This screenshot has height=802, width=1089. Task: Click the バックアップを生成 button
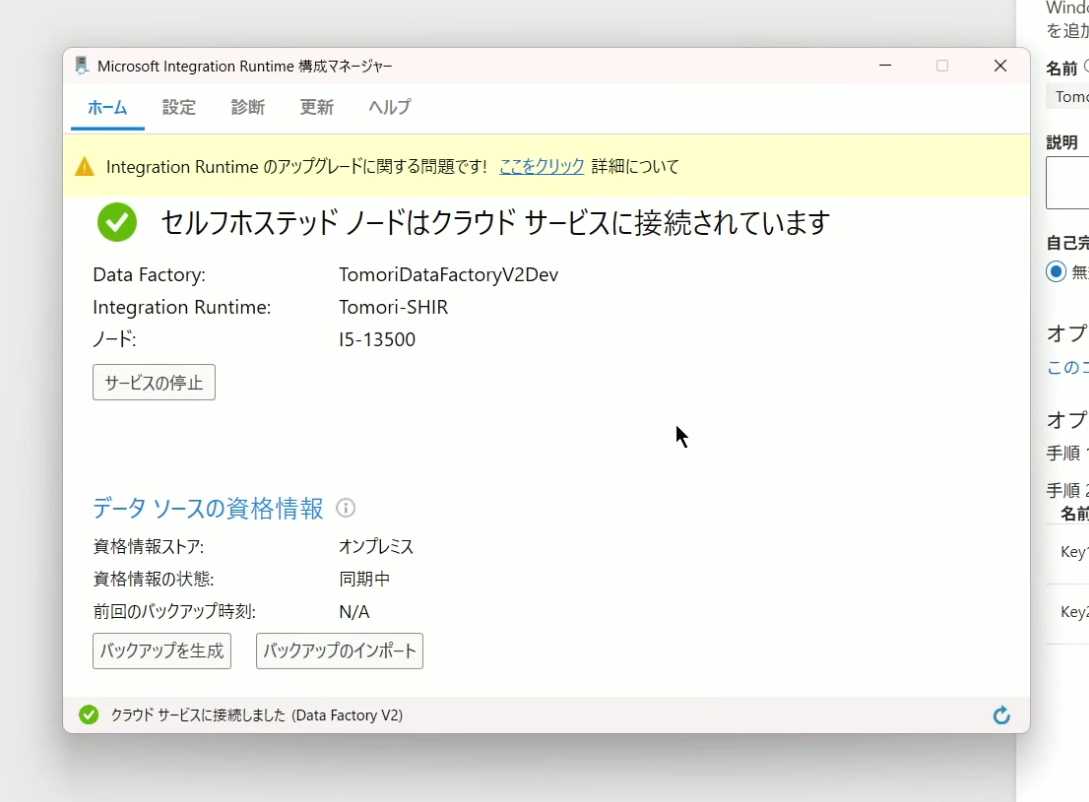tap(162, 651)
